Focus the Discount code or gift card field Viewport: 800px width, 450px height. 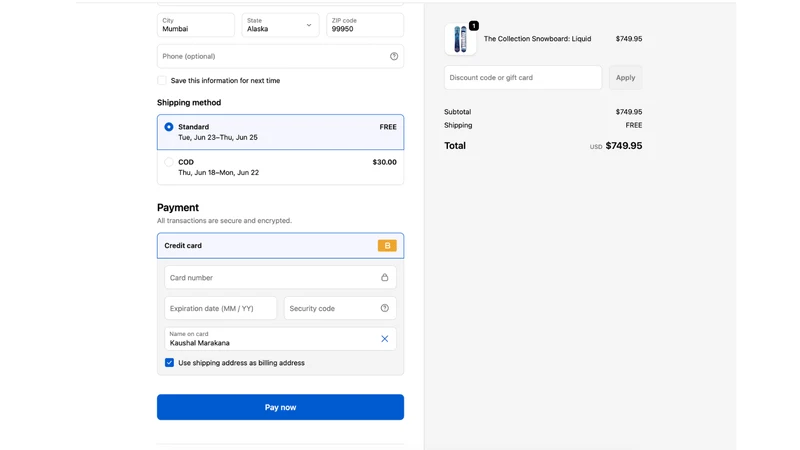pyautogui.click(x=523, y=78)
